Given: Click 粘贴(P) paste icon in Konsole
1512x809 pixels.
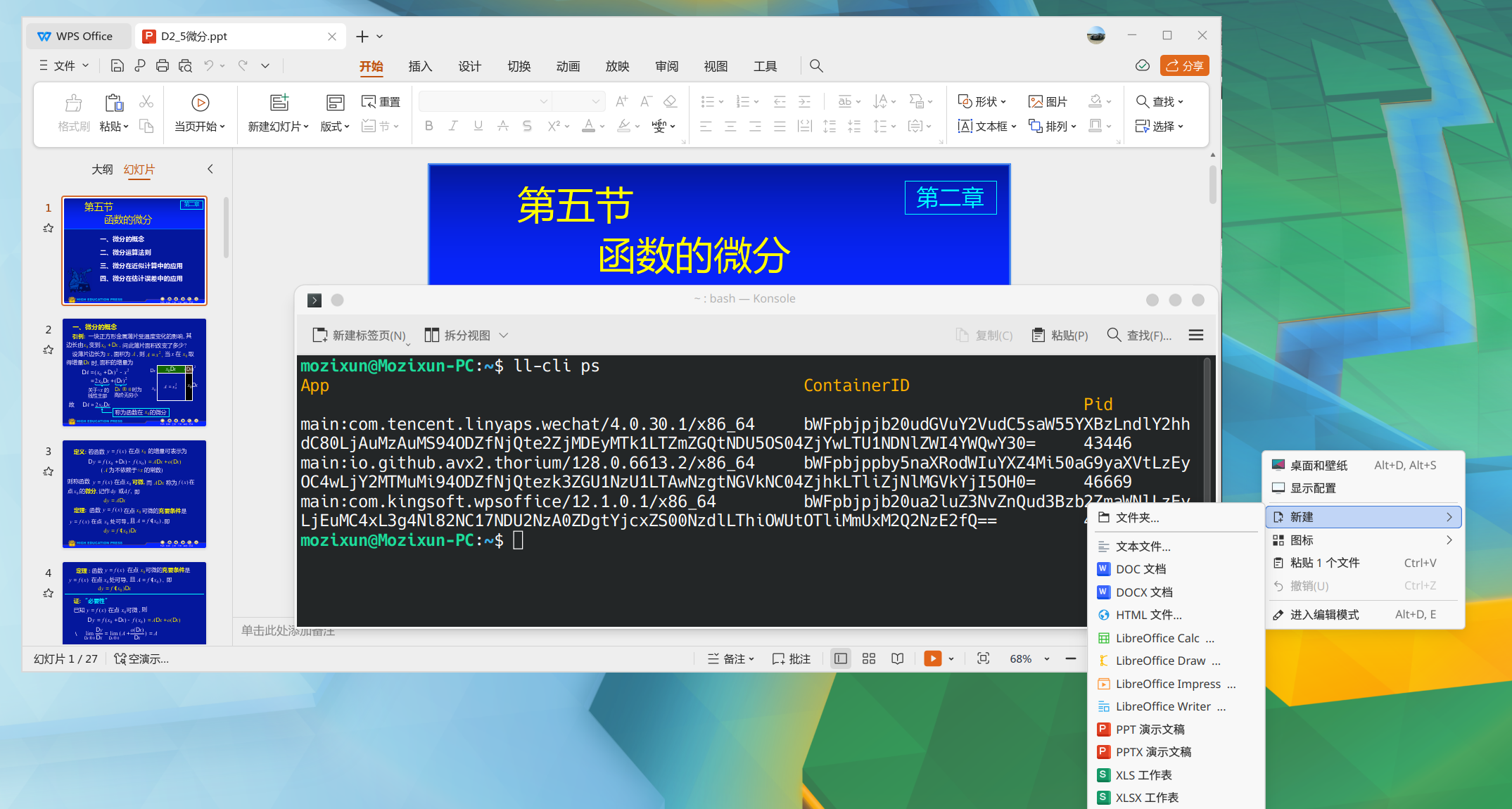Looking at the screenshot, I should tap(1060, 335).
